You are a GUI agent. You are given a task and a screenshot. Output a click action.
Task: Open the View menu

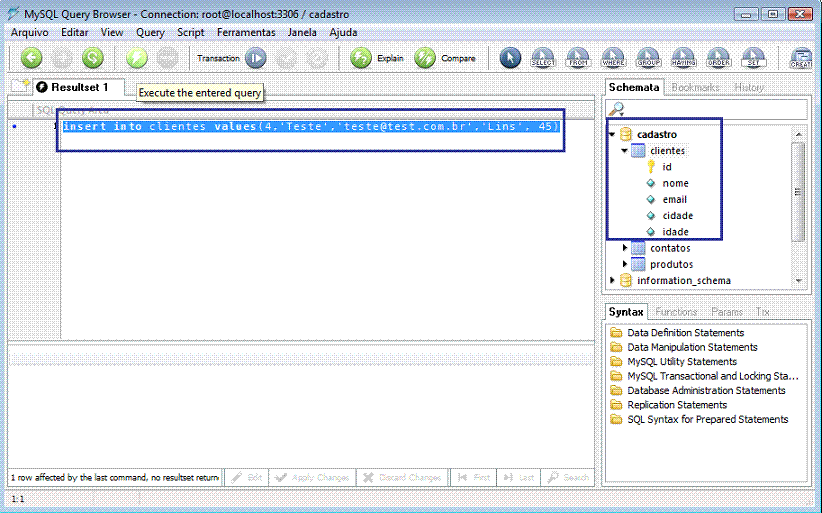pyautogui.click(x=112, y=32)
